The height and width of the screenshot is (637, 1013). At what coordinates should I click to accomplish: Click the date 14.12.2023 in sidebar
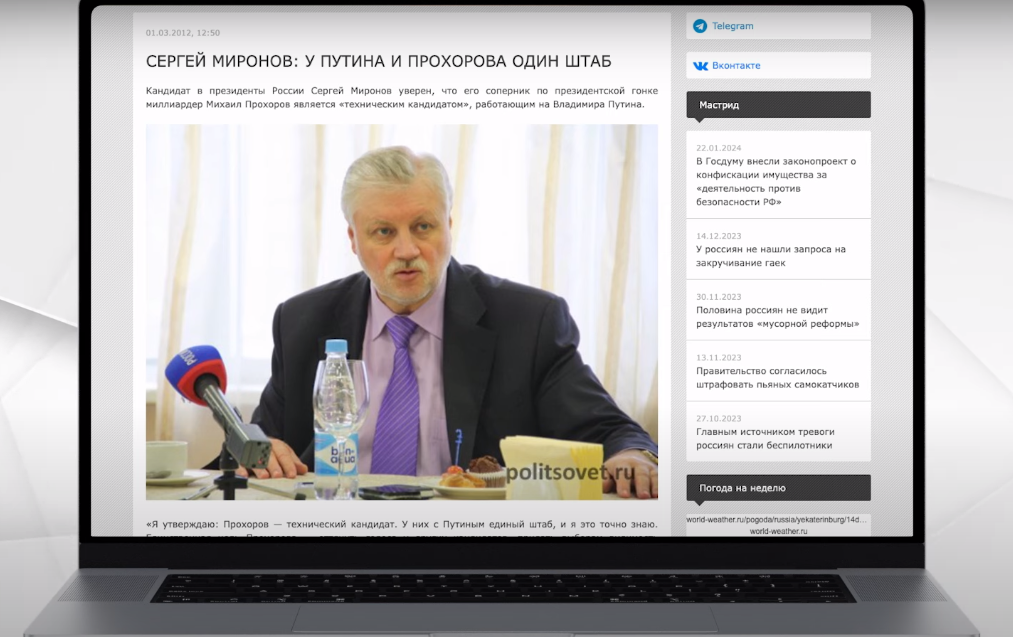(718, 236)
